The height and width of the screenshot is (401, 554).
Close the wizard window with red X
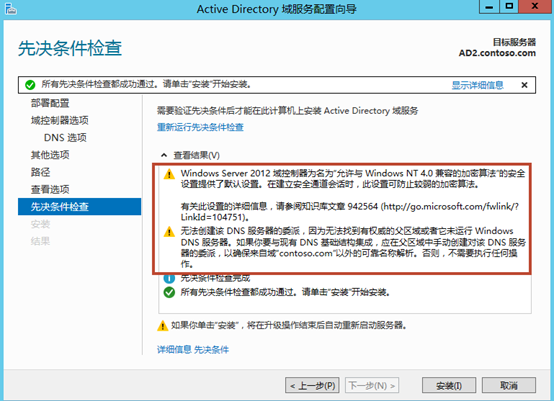(x=535, y=6)
